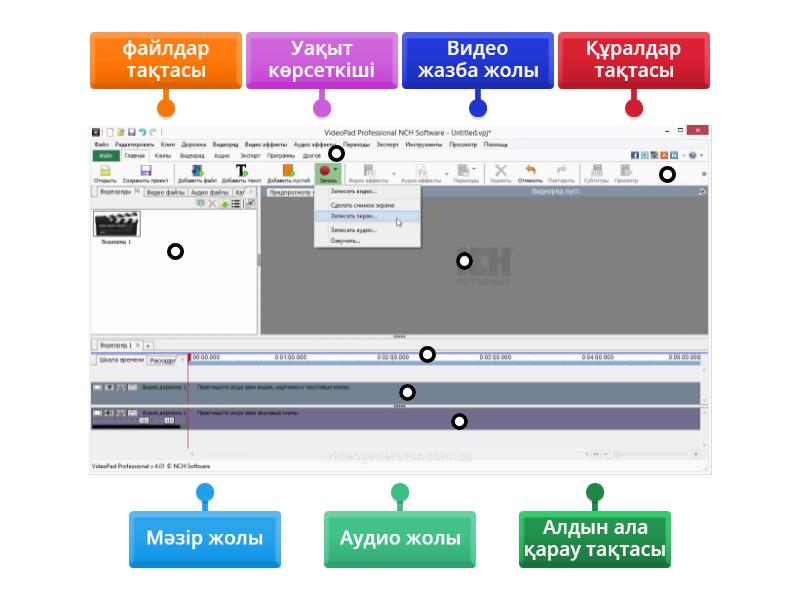800x600 pixels.
Task: Open dropdown arrow beside Аудио эффекты button
Action: (x=446, y=174)
